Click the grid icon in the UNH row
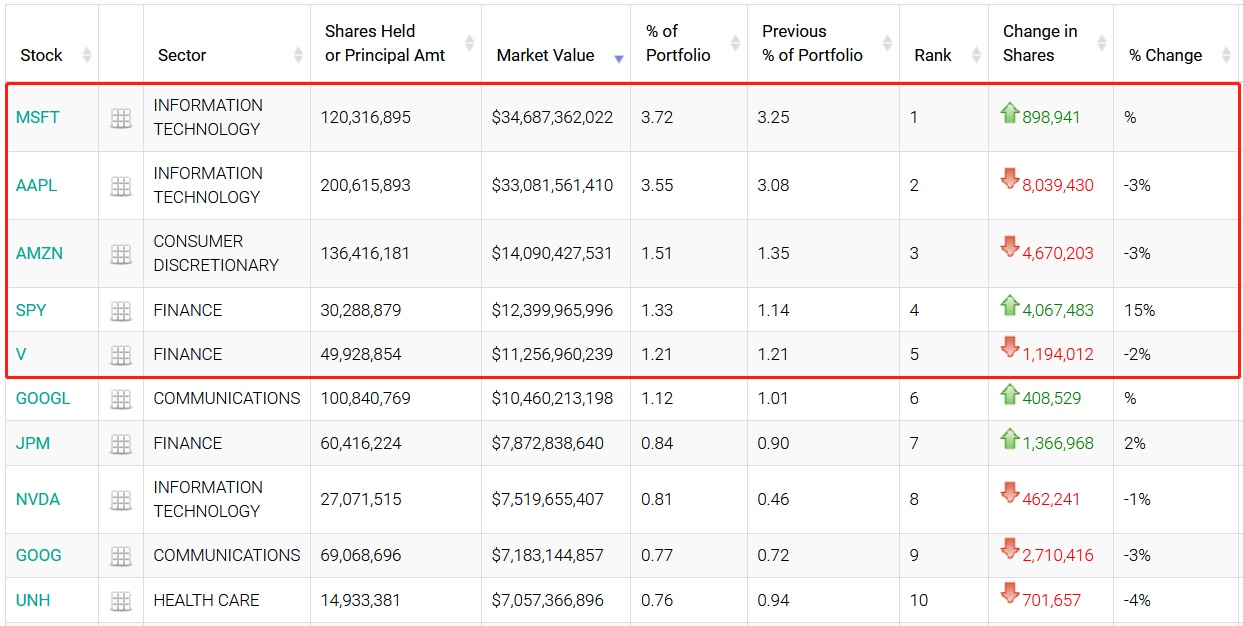Image resolution: width=1243 pixels, height=626 pixels. click(x=121, y=601)
